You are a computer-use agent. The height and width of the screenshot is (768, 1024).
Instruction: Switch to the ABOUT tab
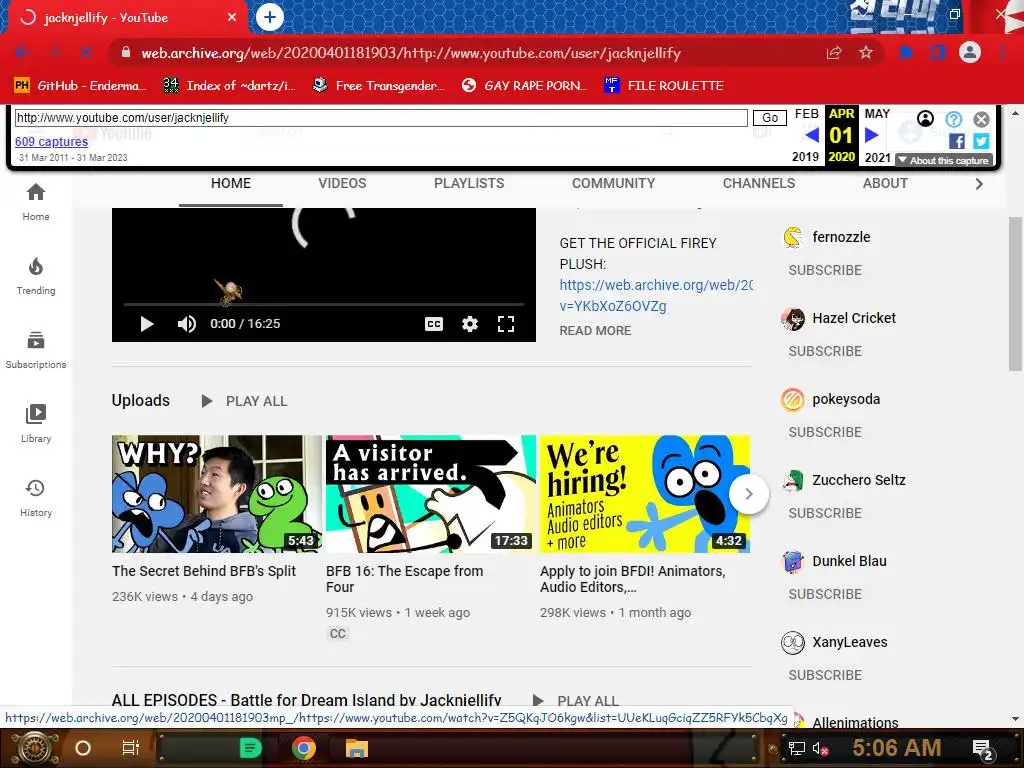885,184
